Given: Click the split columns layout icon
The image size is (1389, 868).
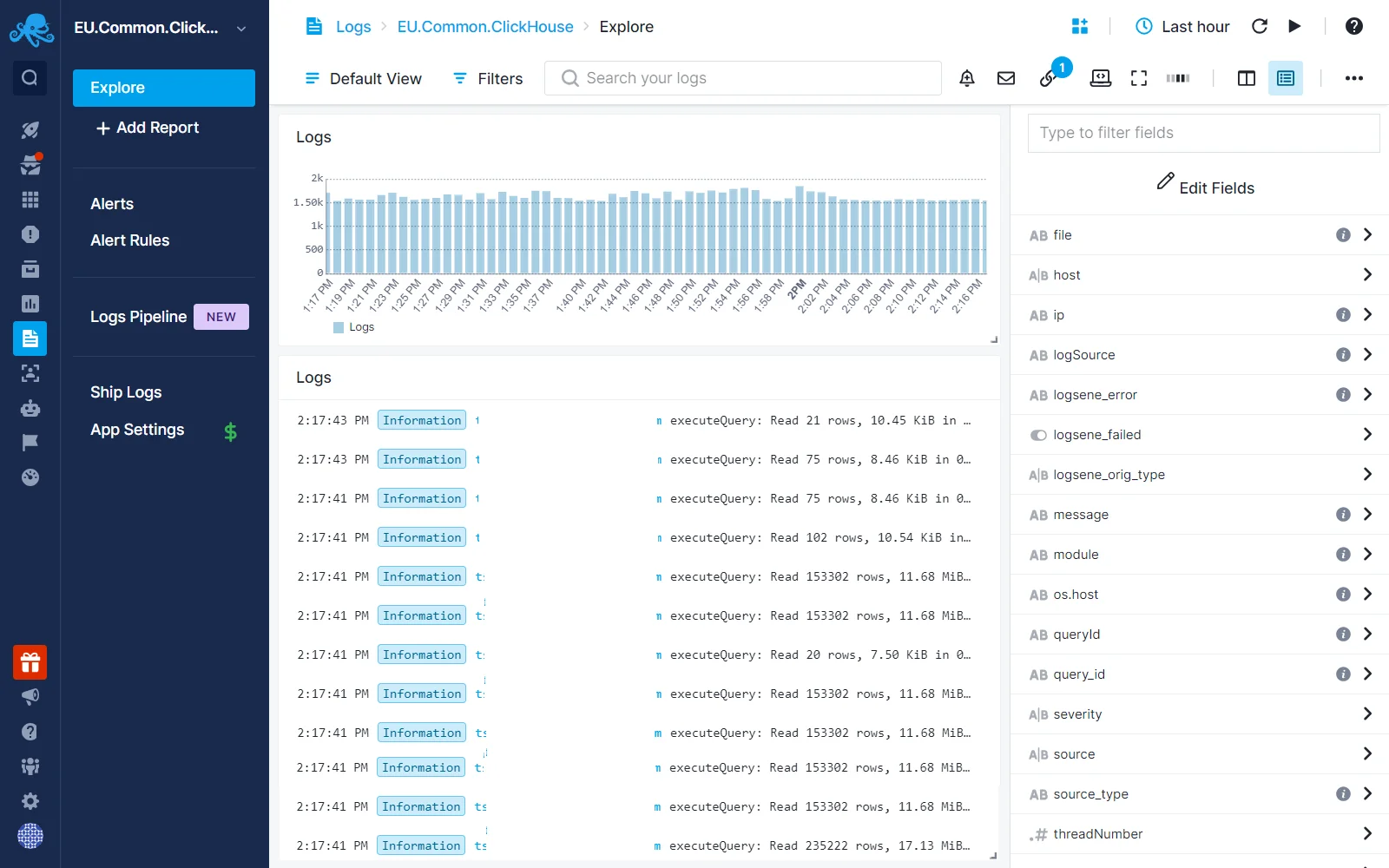Looking at the screenshot, I should coord(1246,78).
